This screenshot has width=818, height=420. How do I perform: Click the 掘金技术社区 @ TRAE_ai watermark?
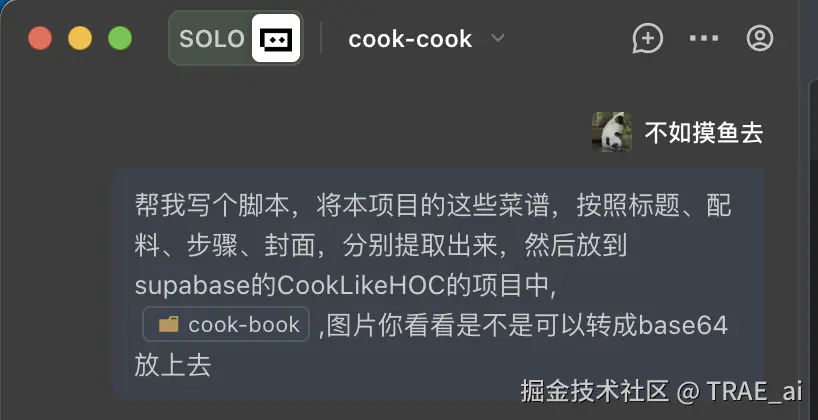point(661,391)
